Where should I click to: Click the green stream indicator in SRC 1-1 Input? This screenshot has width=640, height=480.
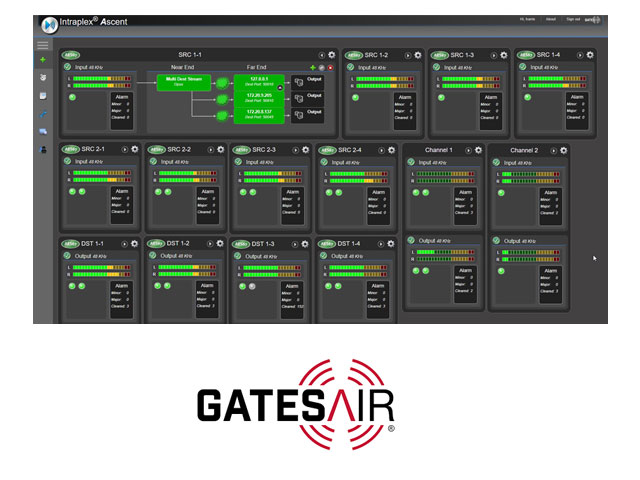click(x=72, y=97)
